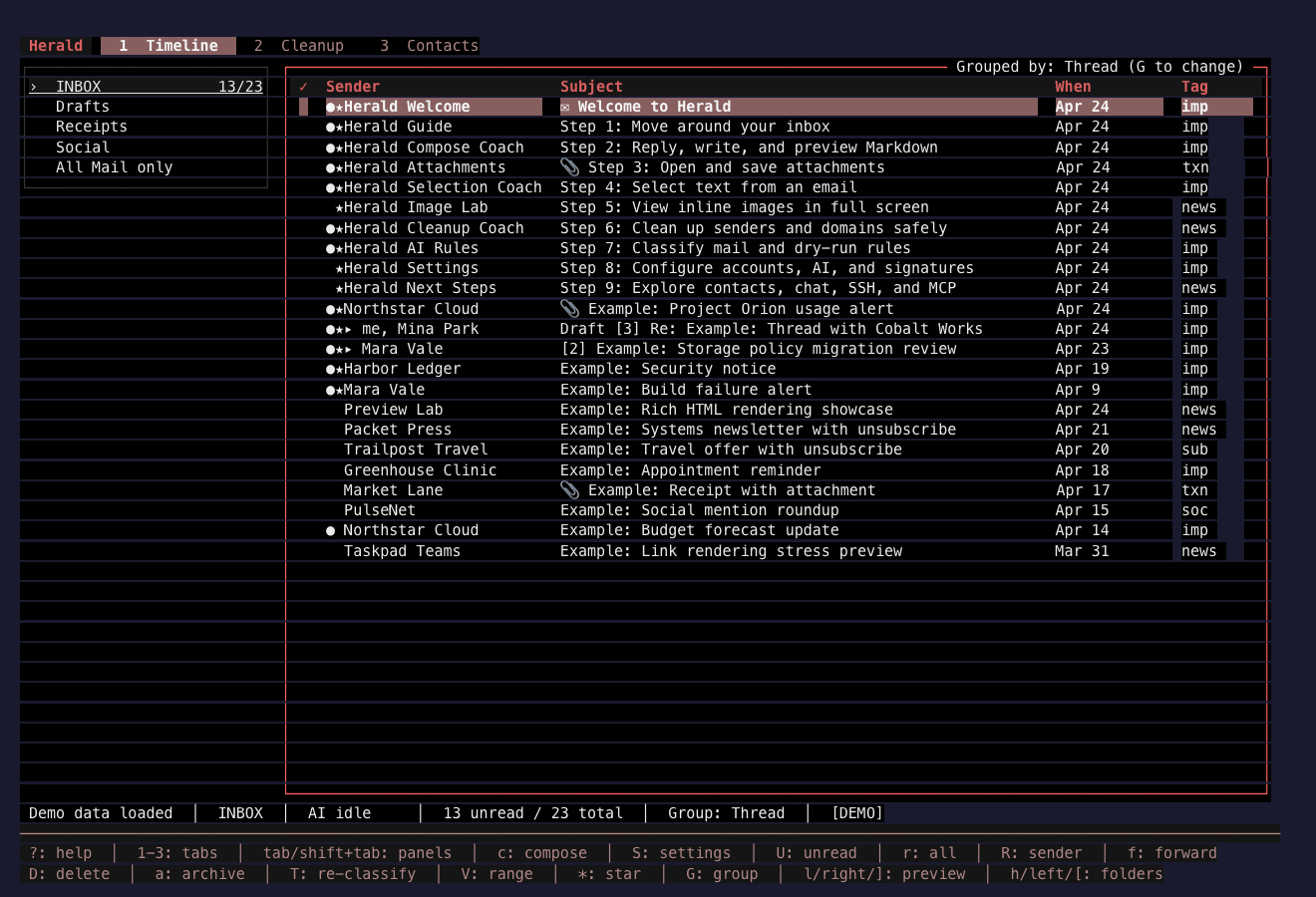This screenshot has height=897, width=1316.
Task: Click the star marker on Herald Settings row
Action: coord(339,268)
